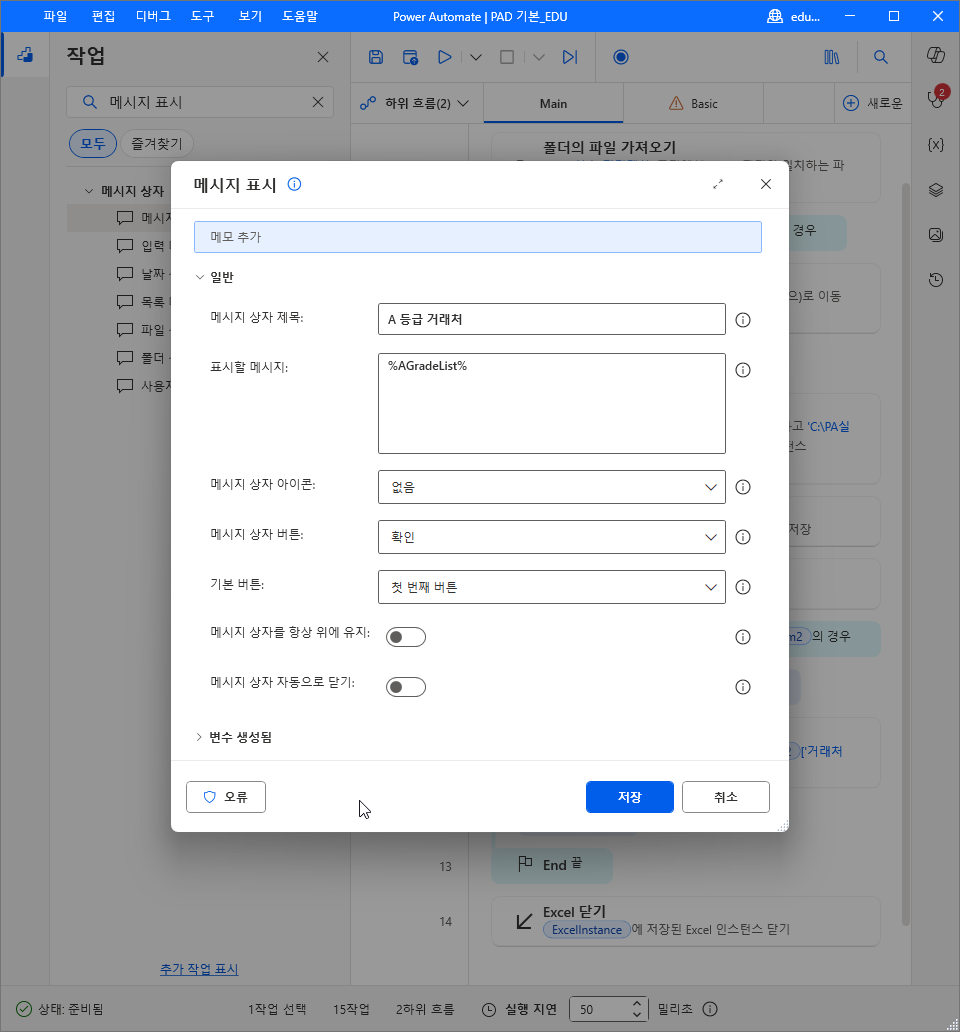This screenshot has height=1032, width=960.
Task: Click info icon for 표시할 메시지
Action: [743, 370]
